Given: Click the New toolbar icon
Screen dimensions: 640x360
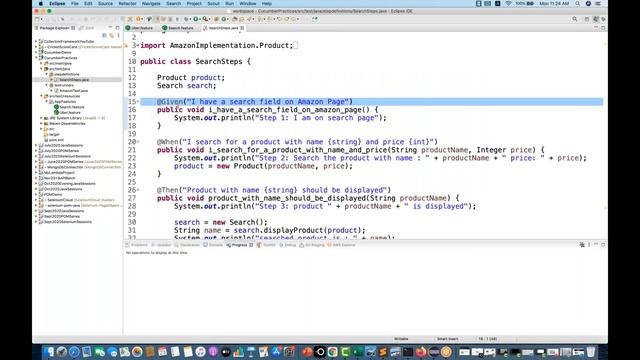Looking at the screenshot, I should tap(37, 19).
